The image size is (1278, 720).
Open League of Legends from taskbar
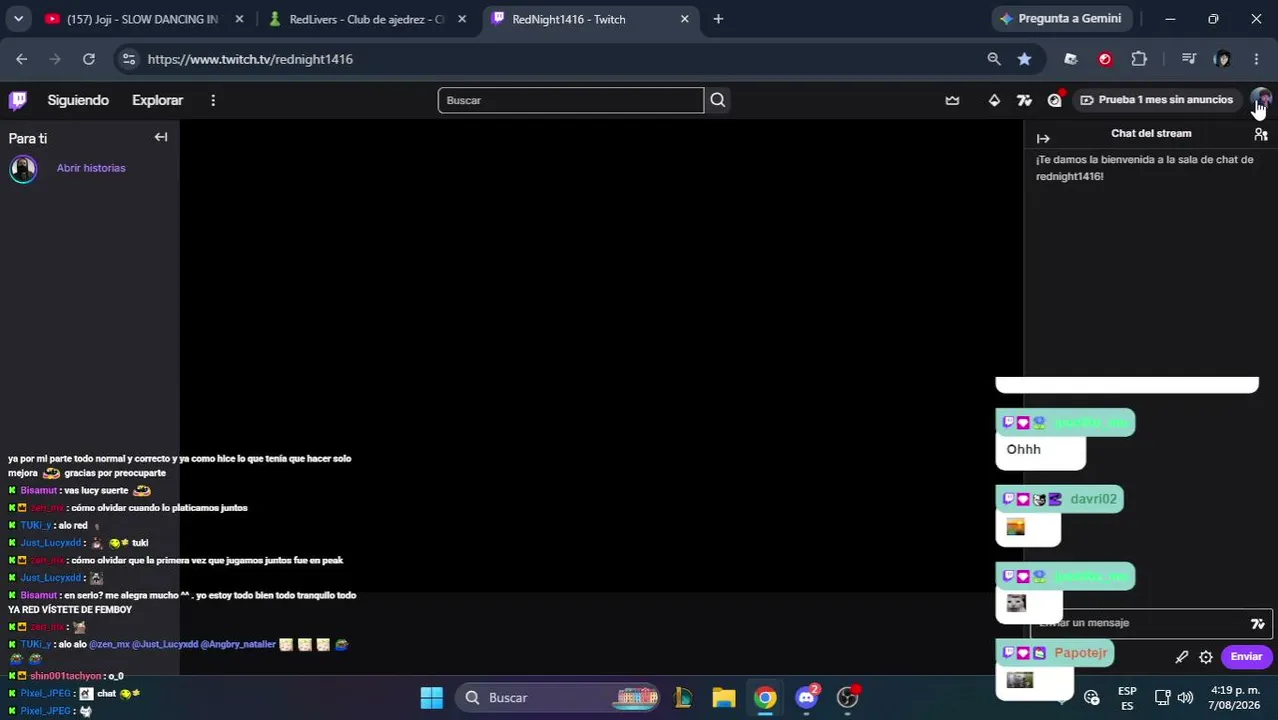point(683,698)
